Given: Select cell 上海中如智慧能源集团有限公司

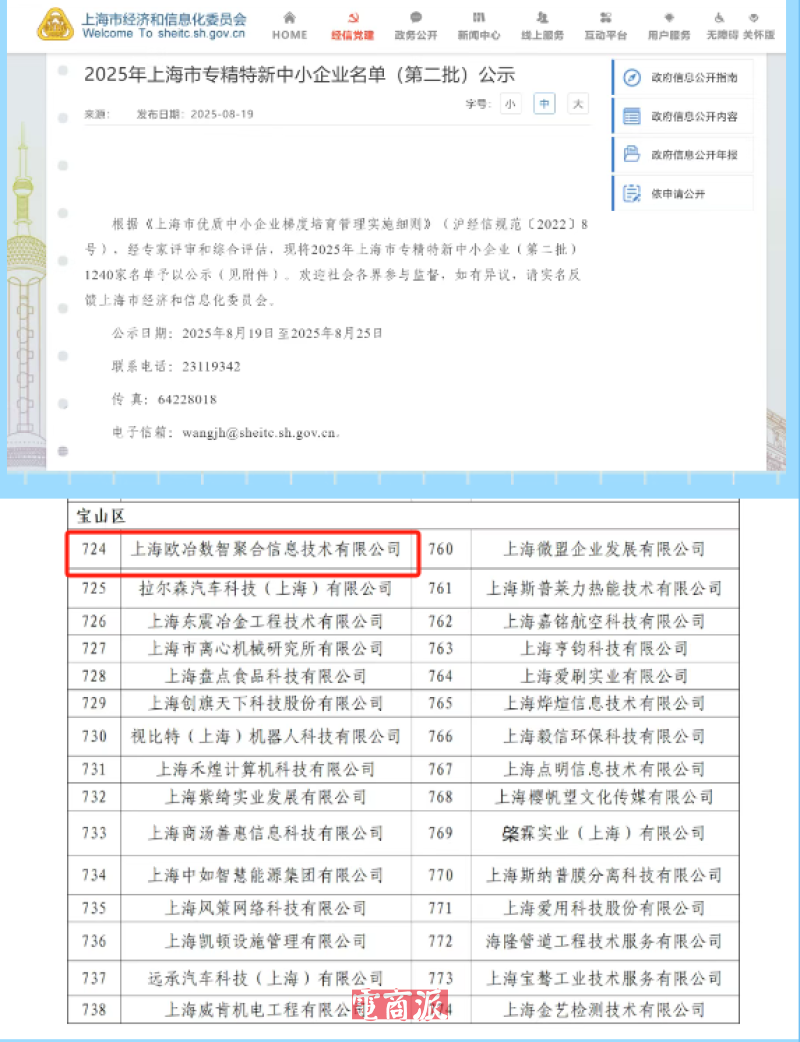Looking at the screenshot, I should [266, 875].
